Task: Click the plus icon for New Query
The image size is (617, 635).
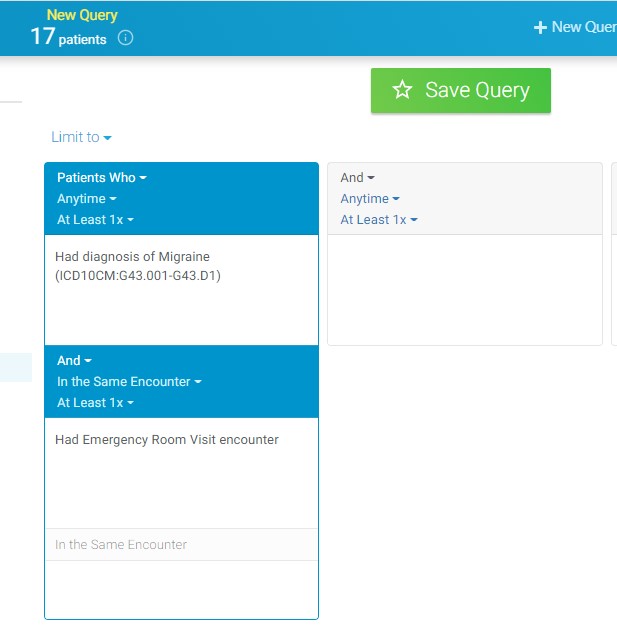Action: 540,27
